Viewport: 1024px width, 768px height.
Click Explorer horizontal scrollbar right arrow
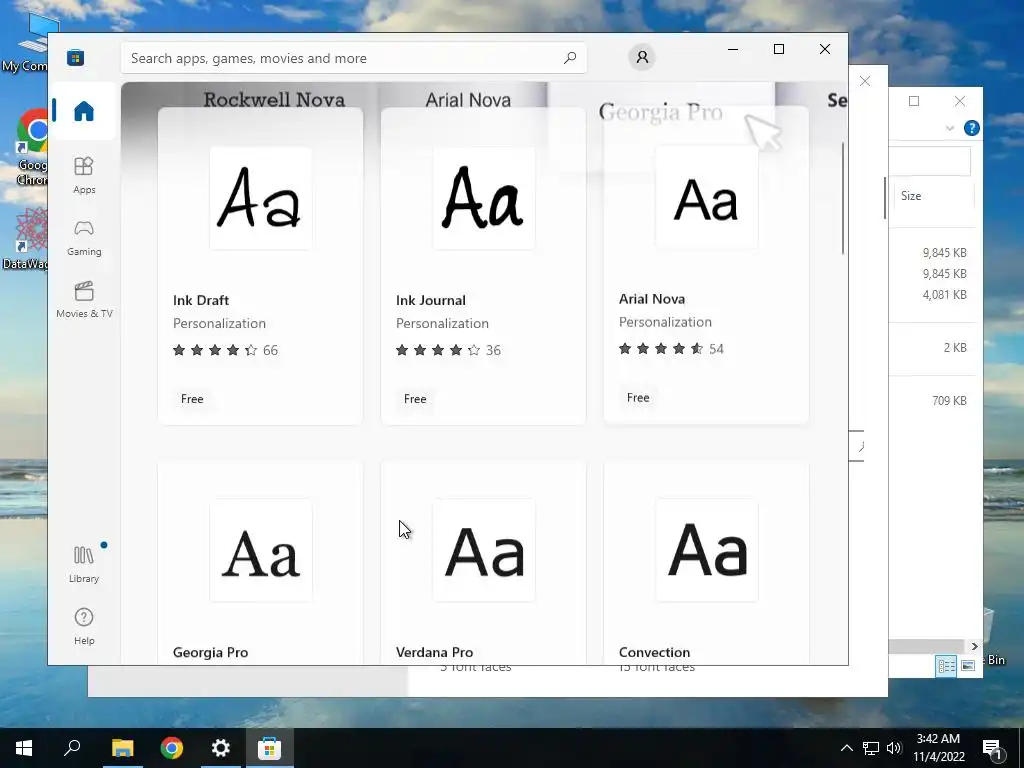pos(974,646)
